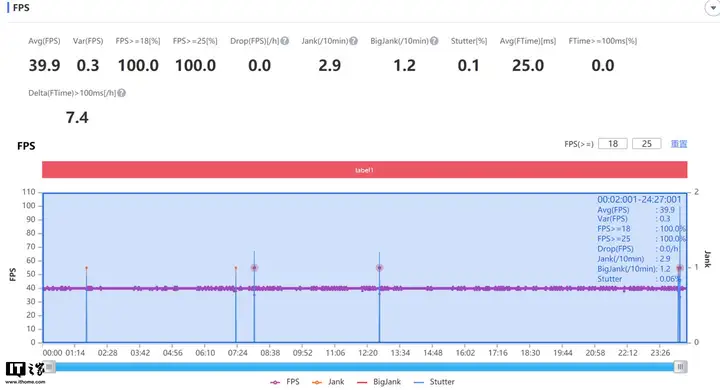The height and width of the screenshot is (390, 720).
Task: Click the blue time range slider track
Action: (365, 367)
